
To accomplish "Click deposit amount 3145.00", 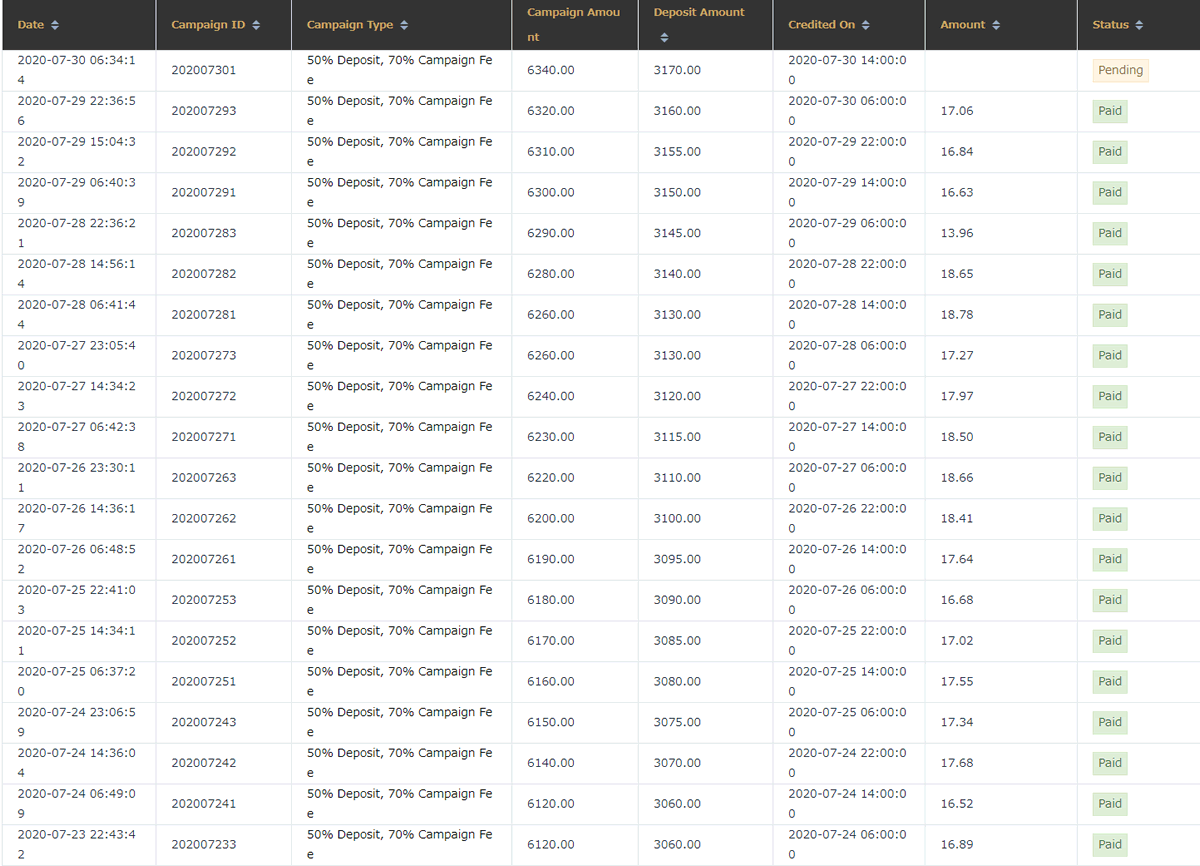I will [x=677, y=233].
